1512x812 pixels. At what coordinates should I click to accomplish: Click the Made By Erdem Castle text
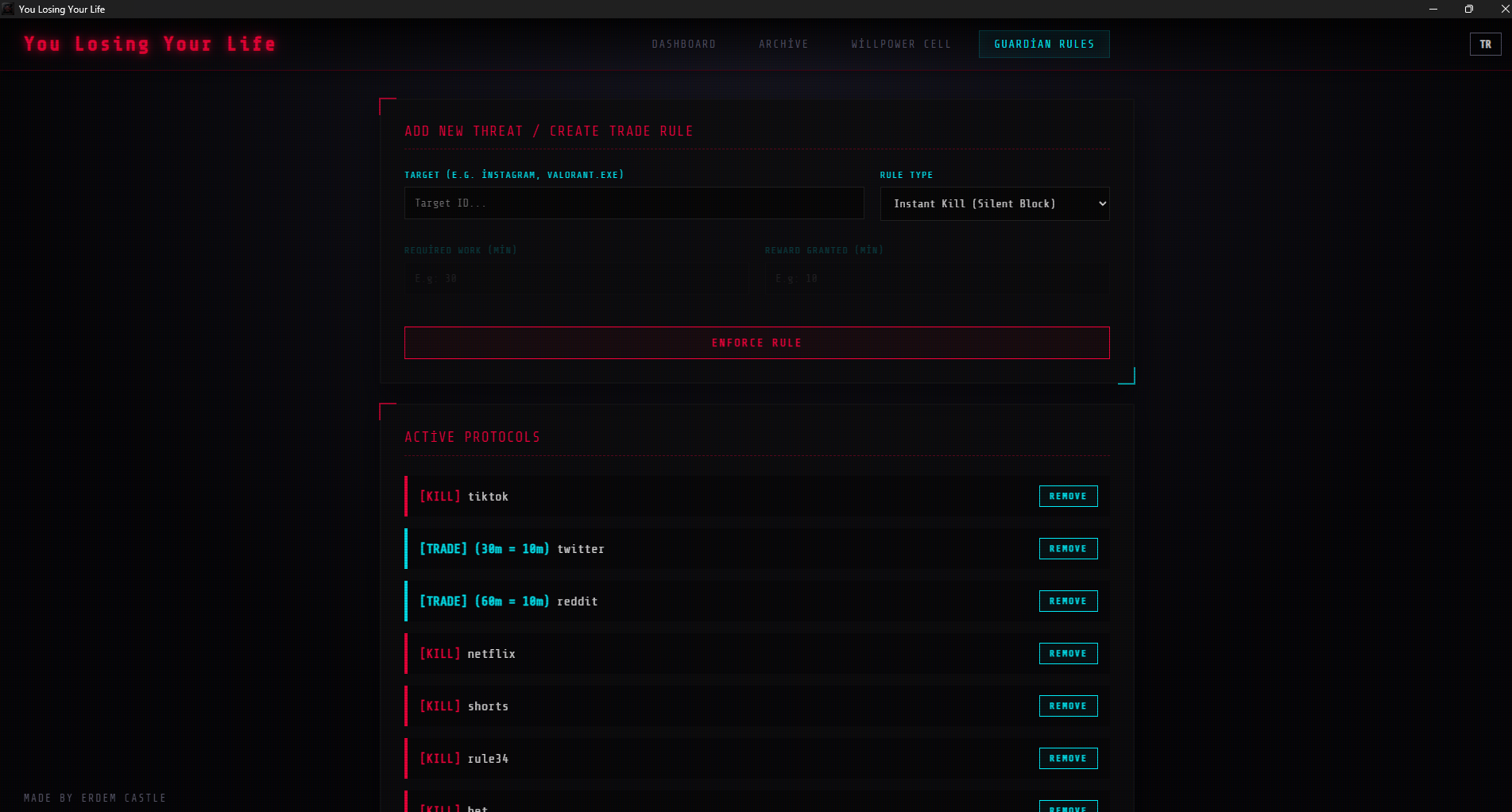pyautogui.click(x=95, y=798)
